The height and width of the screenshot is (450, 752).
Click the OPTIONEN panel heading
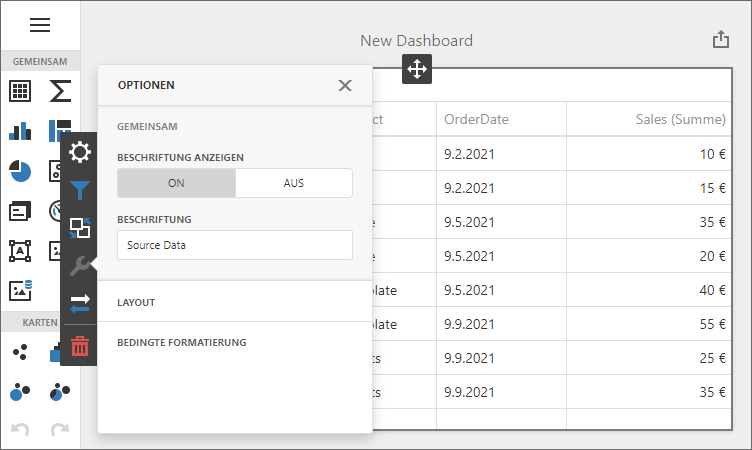coord(146,85)
